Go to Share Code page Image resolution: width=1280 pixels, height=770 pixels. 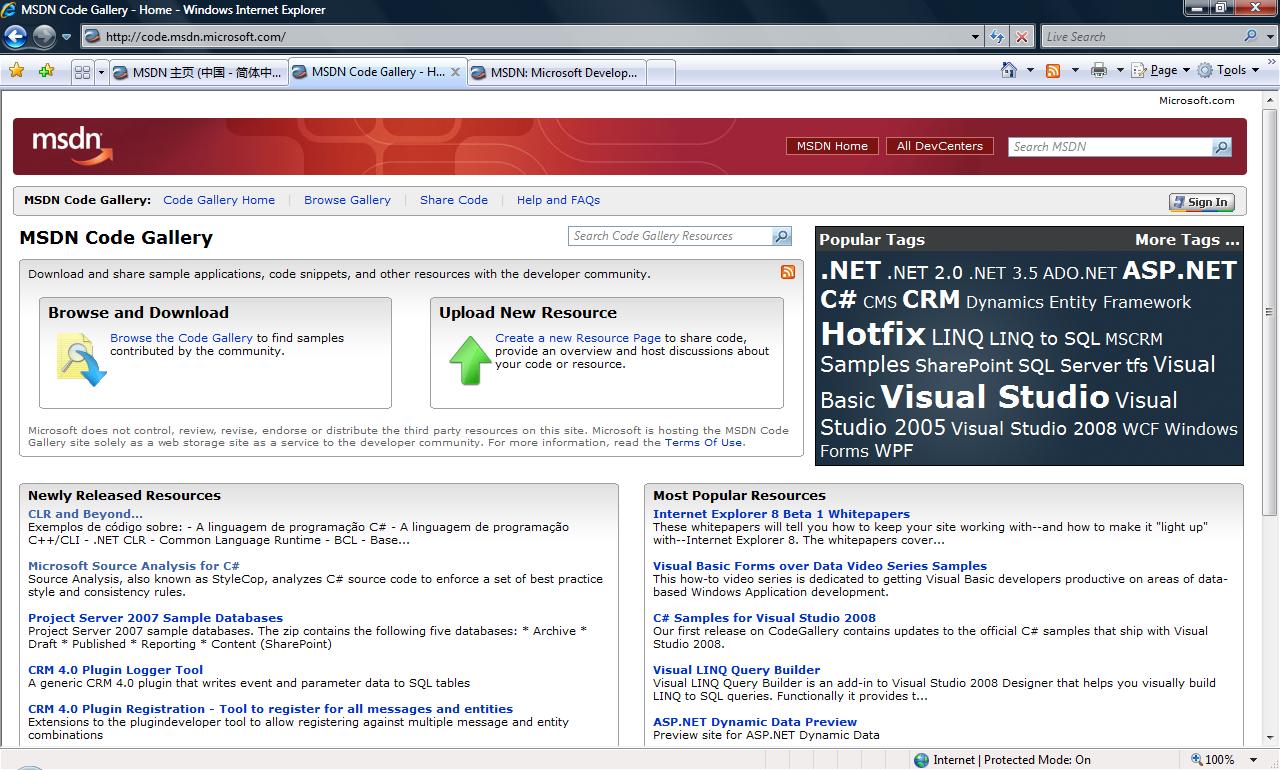(x=454, y=200)
